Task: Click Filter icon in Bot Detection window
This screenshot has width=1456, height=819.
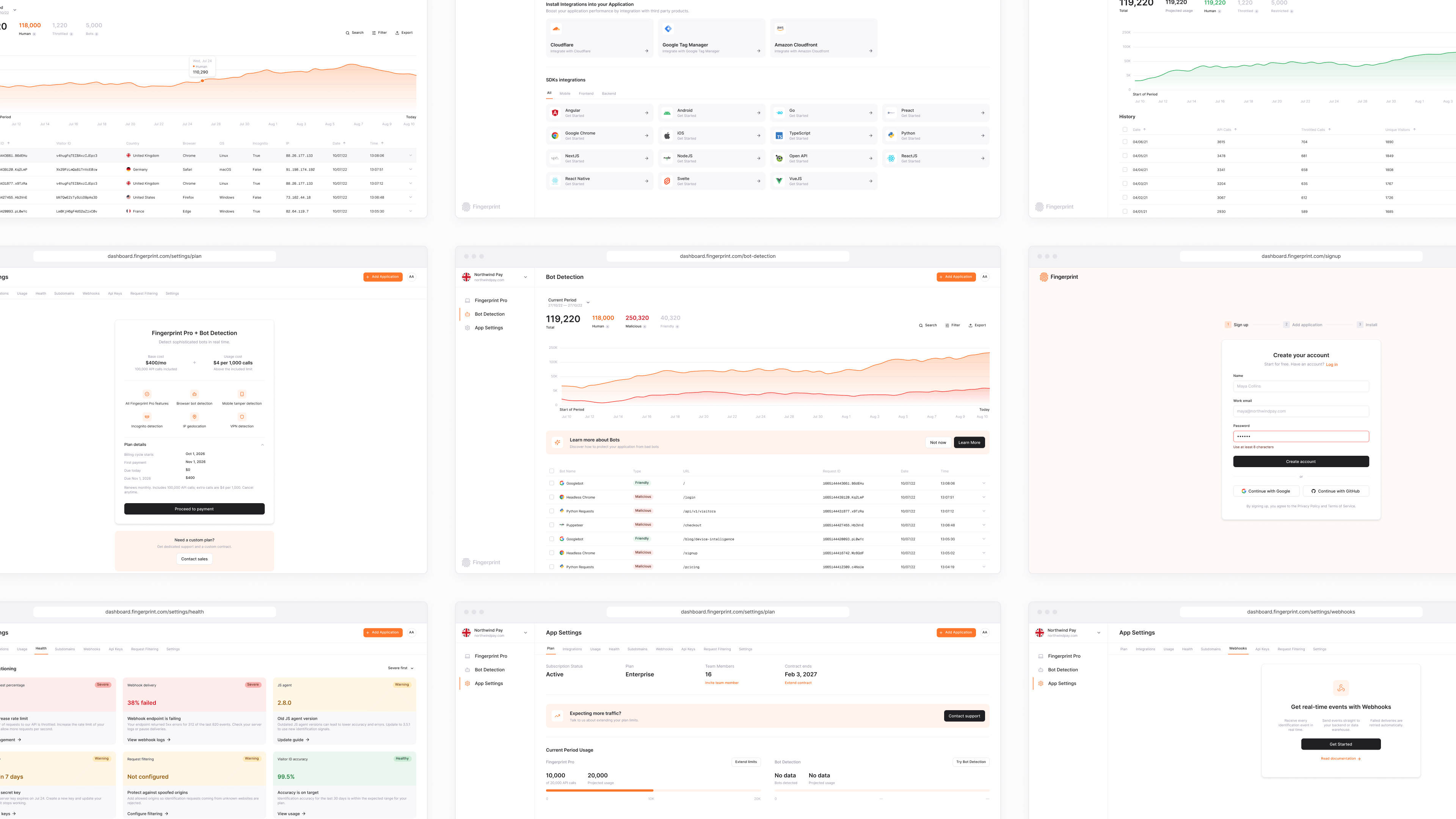Action: pyautogui.click(x=947, y=326)
